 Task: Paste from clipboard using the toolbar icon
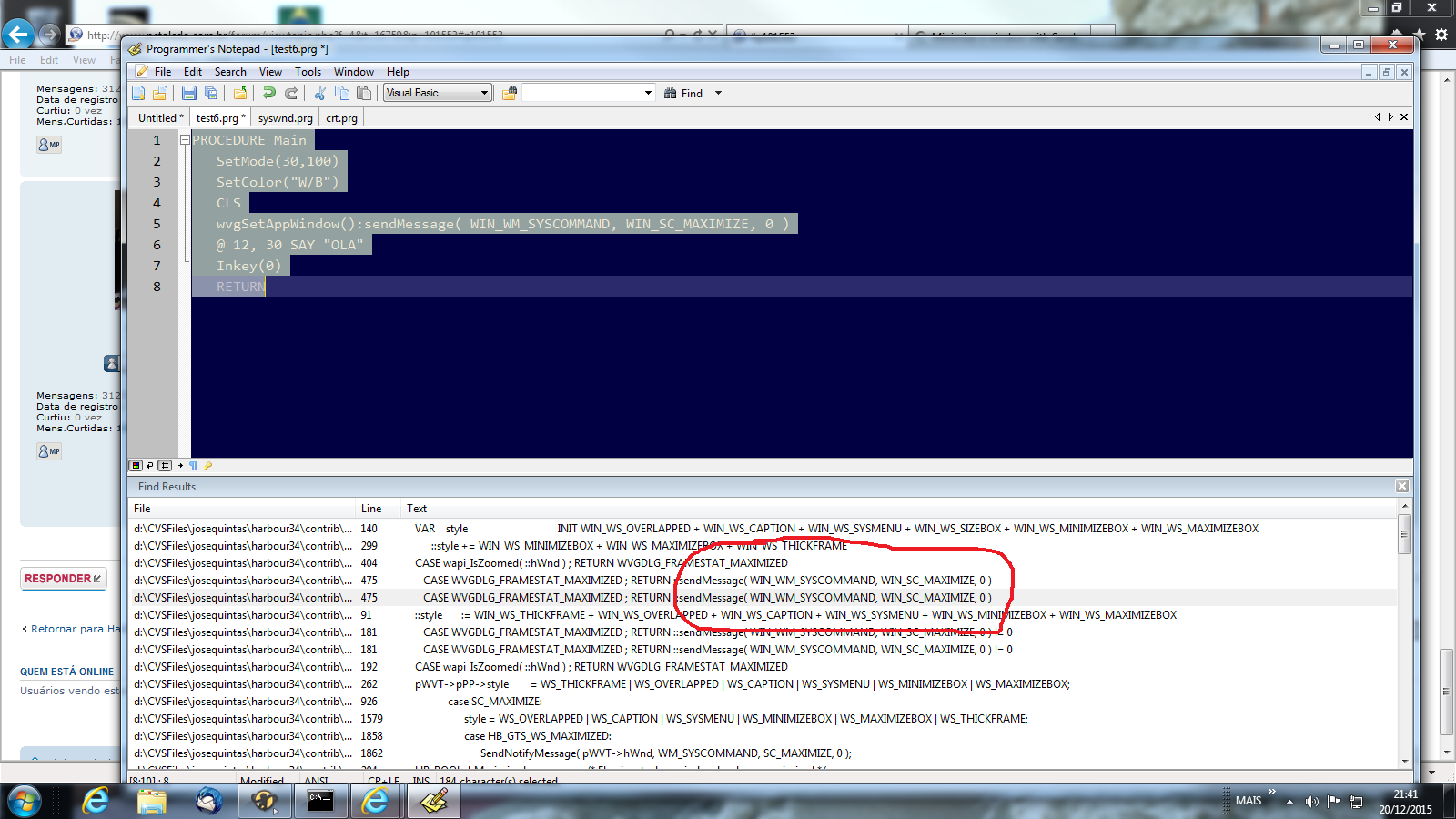pyautogui.click(x=364, y=93)
